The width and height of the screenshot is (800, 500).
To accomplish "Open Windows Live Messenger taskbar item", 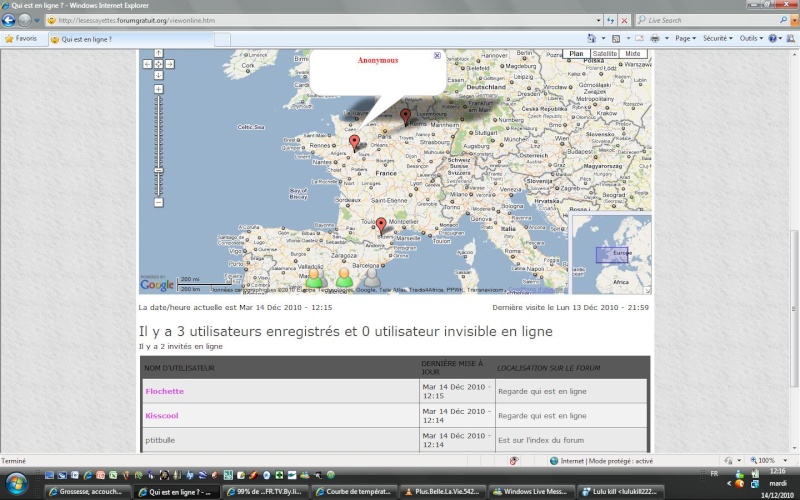I will pos(532,492).
